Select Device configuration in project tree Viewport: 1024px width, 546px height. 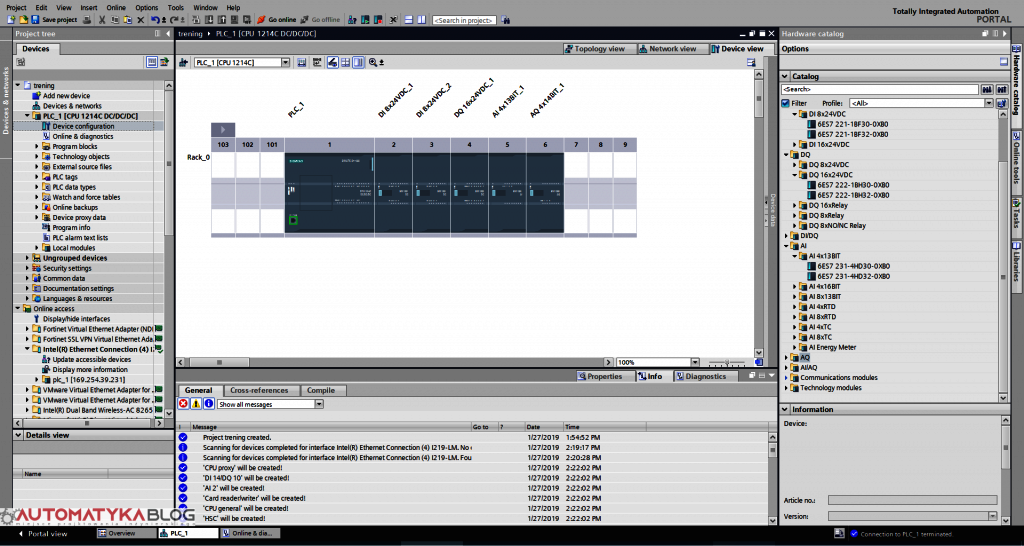[x=83, y=126]
